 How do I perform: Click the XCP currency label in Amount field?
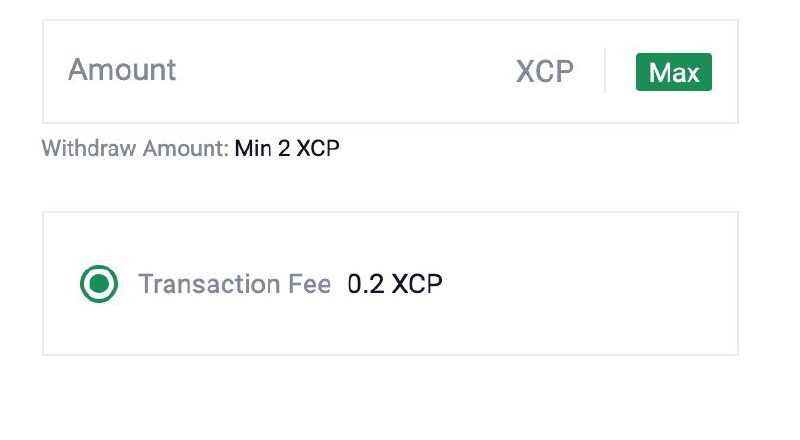click(x=545, y=71)
